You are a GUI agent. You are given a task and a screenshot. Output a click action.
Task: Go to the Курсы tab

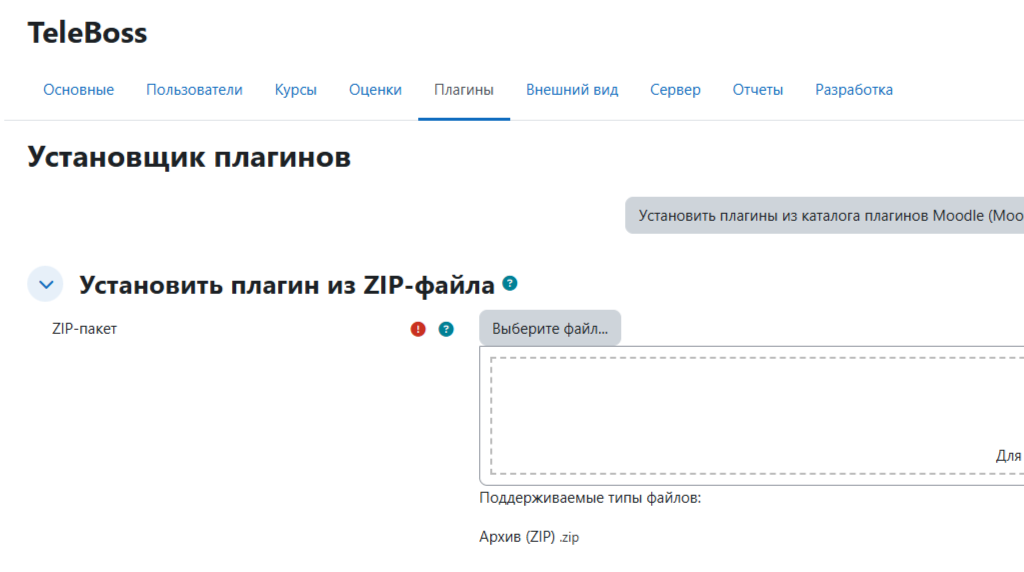coord(295,90)
